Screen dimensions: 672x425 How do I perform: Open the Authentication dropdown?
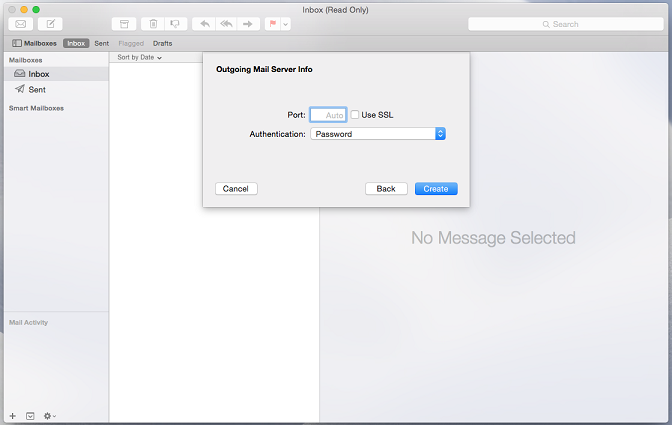377,133
